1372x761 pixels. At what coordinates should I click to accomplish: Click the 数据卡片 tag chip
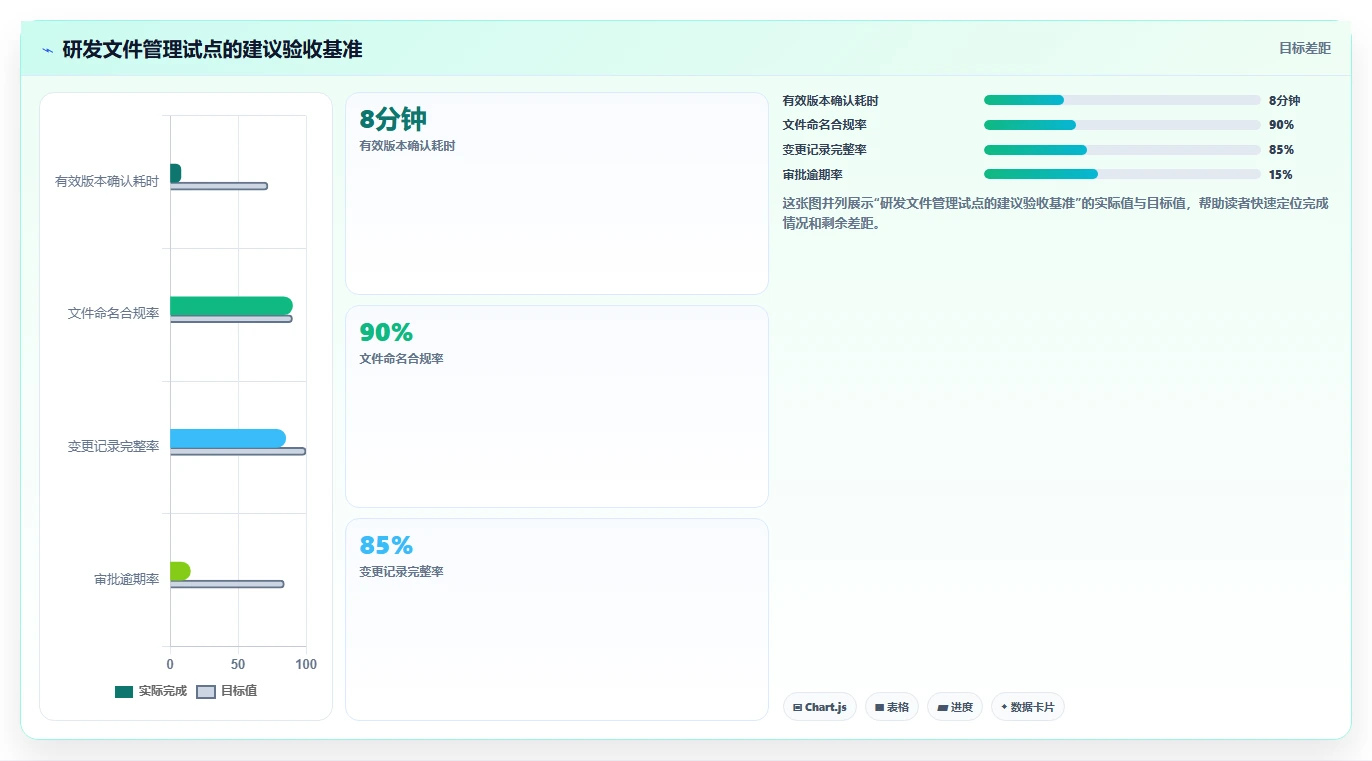[x=1028, y=707]
